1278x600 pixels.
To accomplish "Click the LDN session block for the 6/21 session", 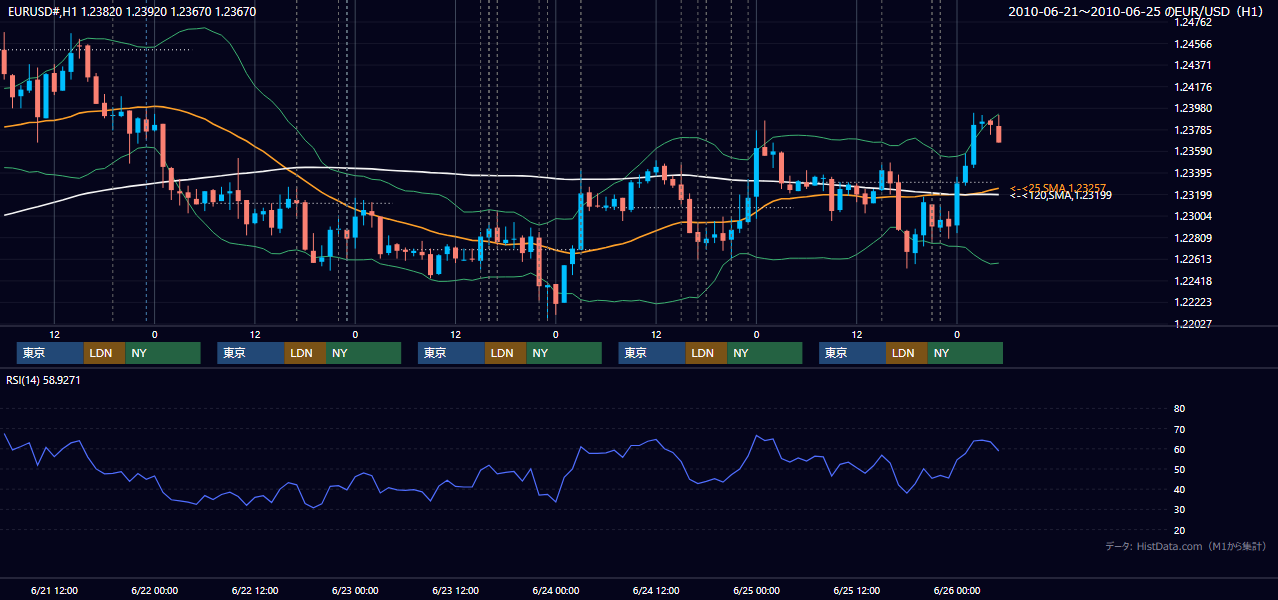I will (104, 353).
